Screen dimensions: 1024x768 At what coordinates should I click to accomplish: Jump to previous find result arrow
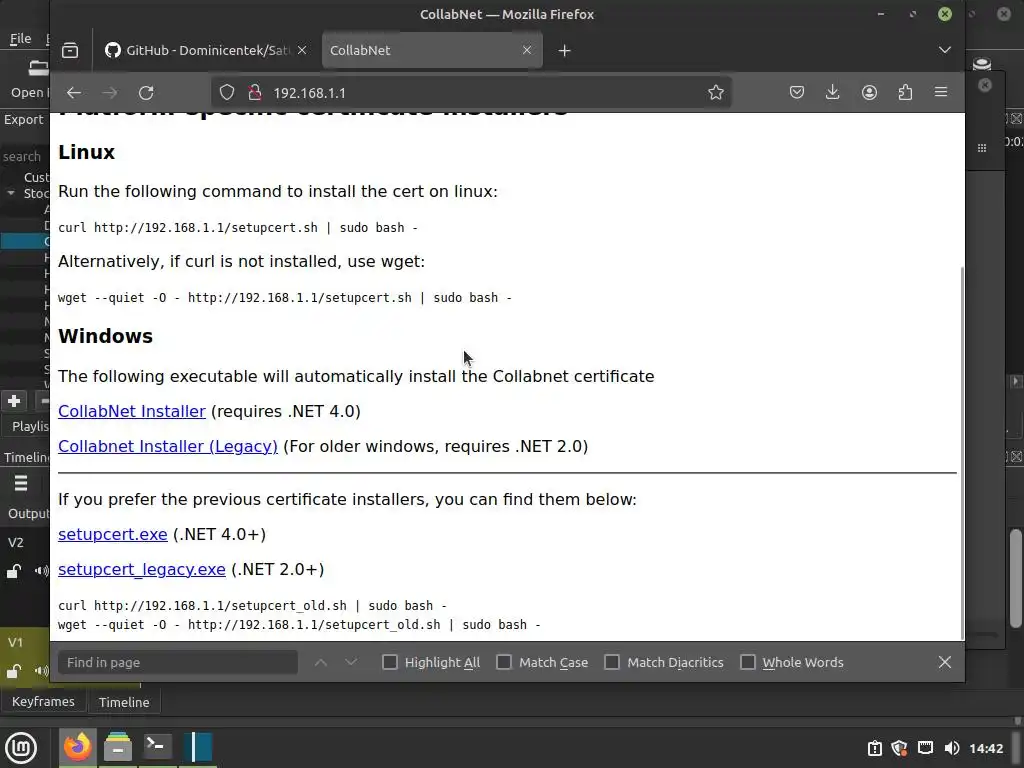(321, 662)
